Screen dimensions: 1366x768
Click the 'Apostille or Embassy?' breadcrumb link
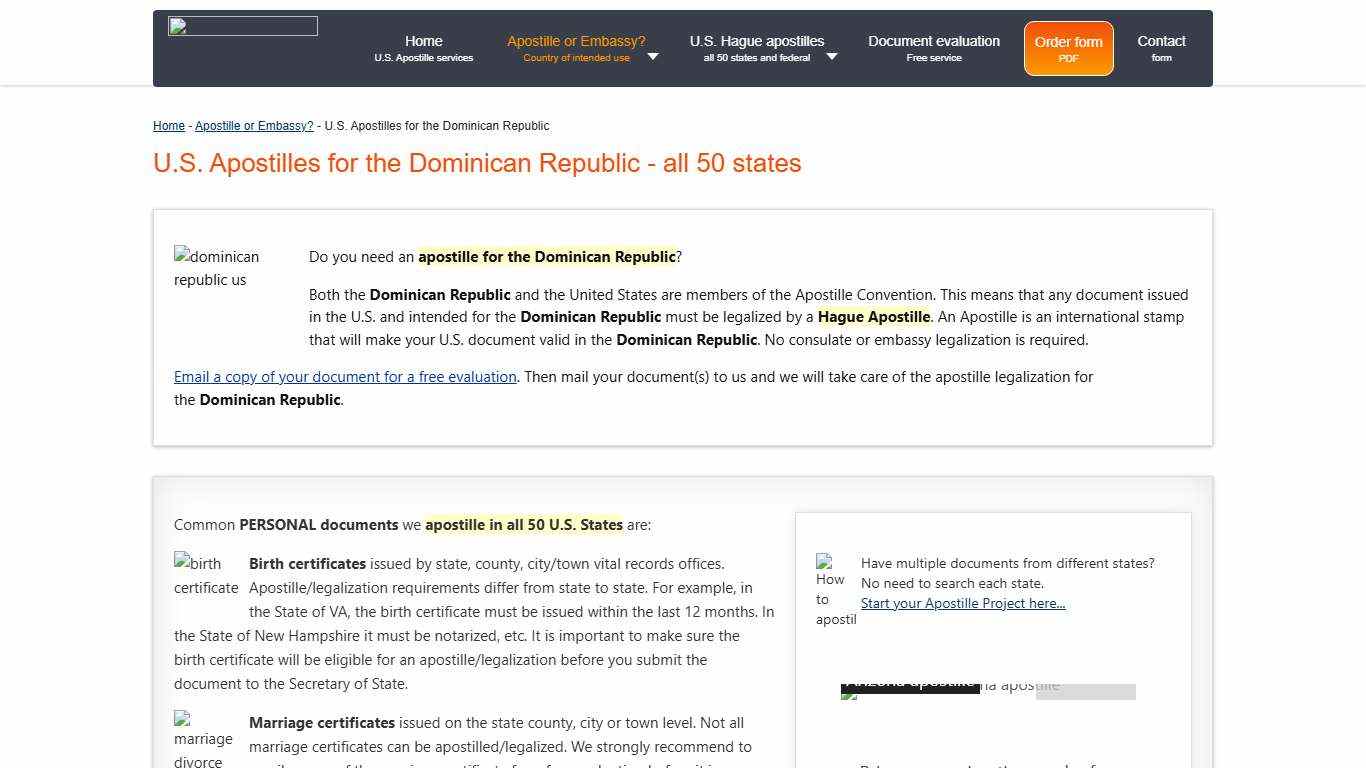click(x=254, y=125)
